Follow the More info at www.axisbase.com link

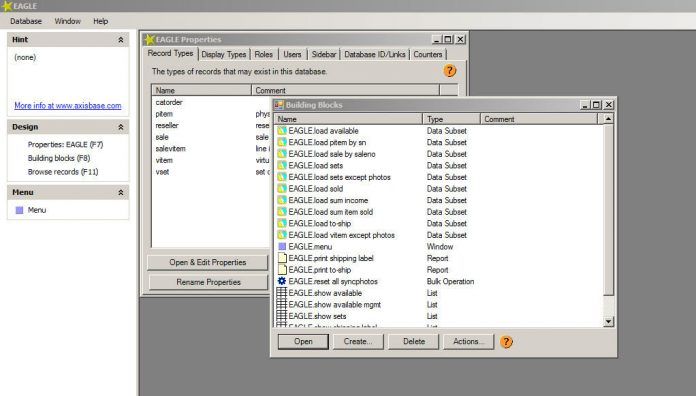[x=67, y=106]
